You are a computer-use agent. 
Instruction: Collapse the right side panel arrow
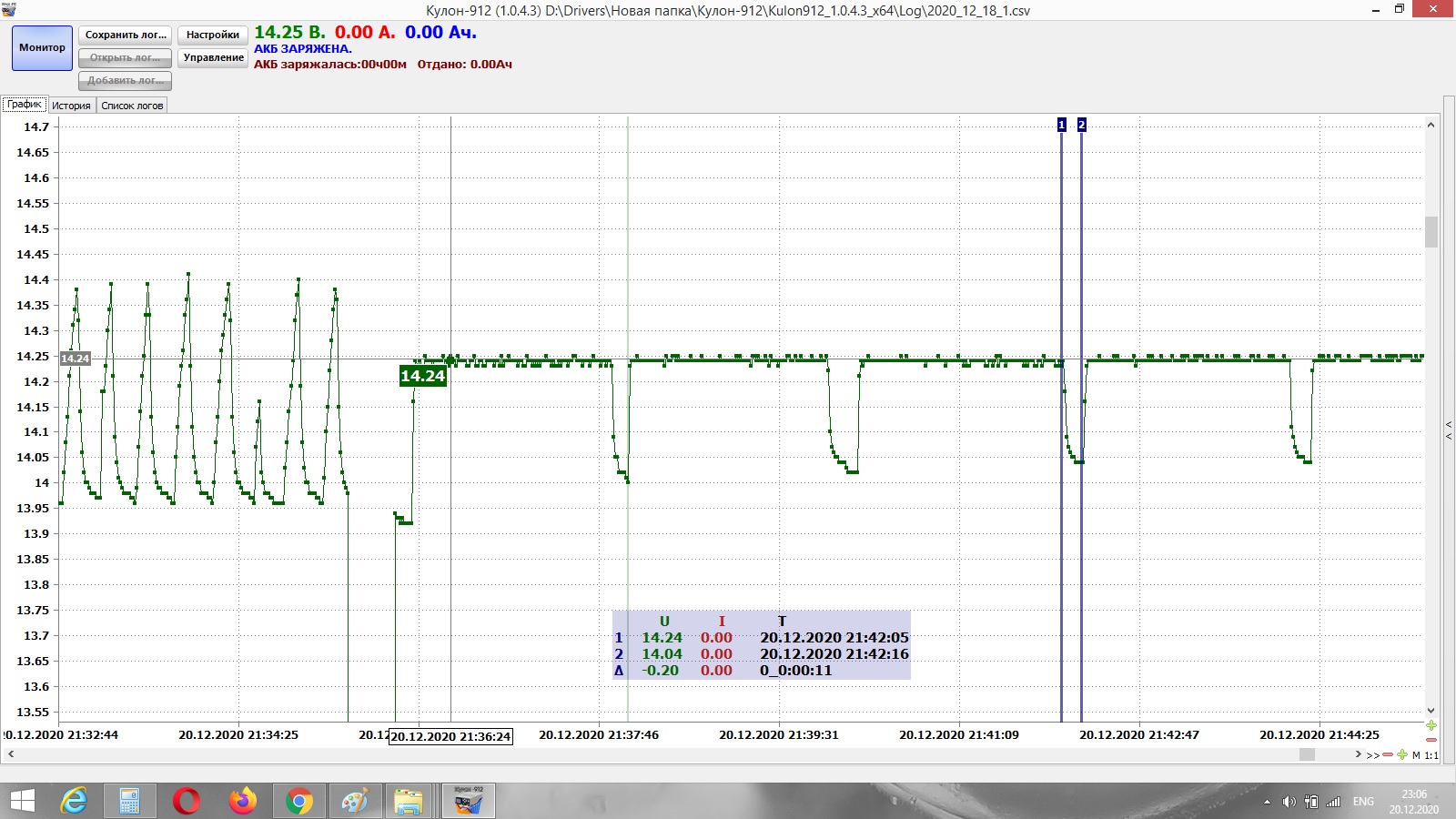(x=1449, y=430)
